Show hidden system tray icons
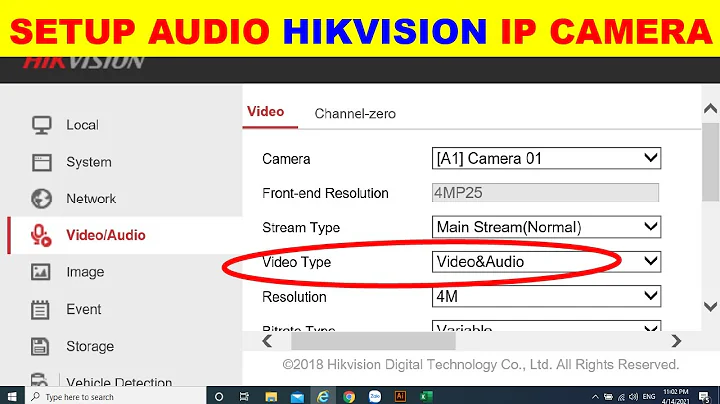This screenshot has width=720, height=404. click(x=595, y=397)
